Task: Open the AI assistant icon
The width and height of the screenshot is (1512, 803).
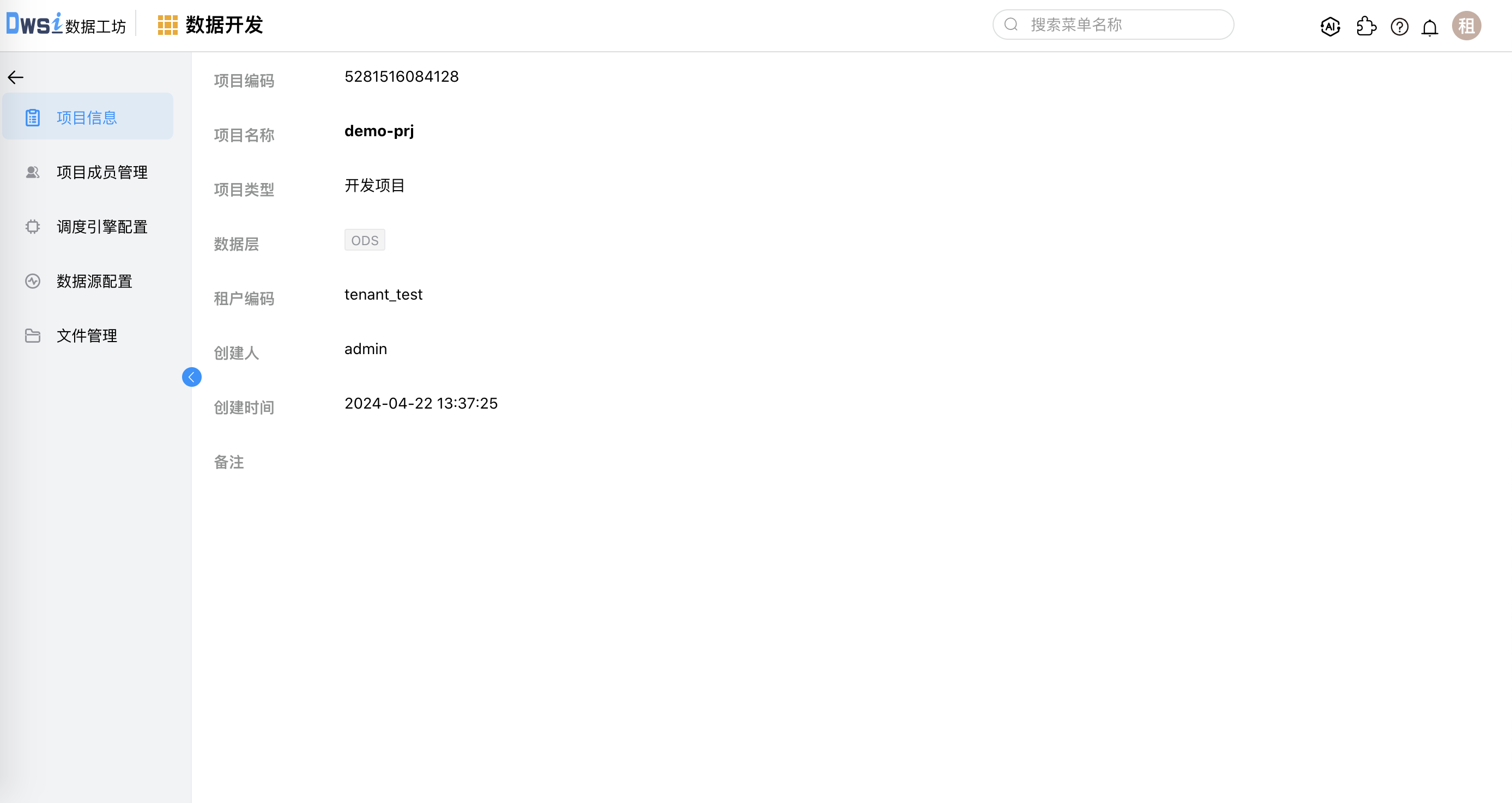Action: [1330, 26]
